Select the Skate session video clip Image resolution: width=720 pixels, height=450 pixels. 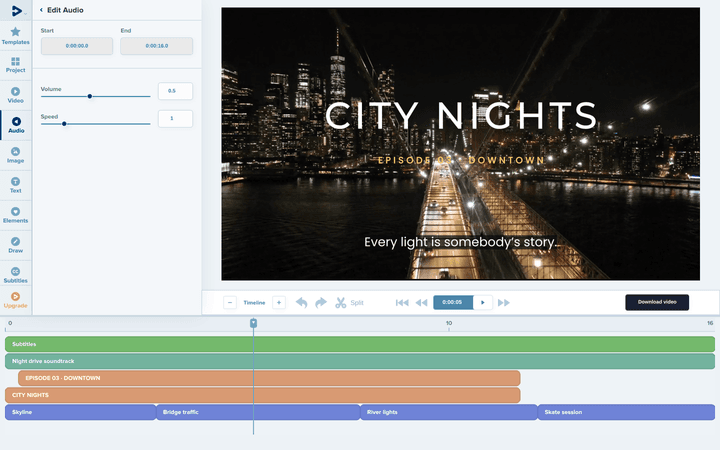pos(626,412)
